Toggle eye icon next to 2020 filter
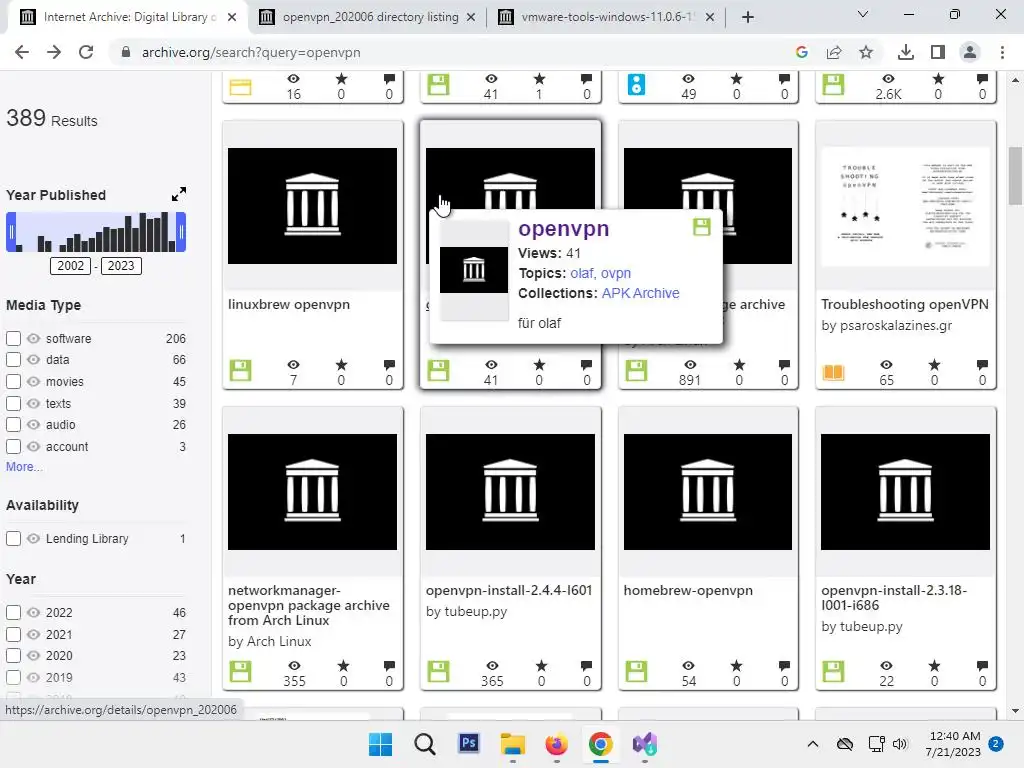The height and width of the screenshot is (768, 1024). click(x=33, y=656)
